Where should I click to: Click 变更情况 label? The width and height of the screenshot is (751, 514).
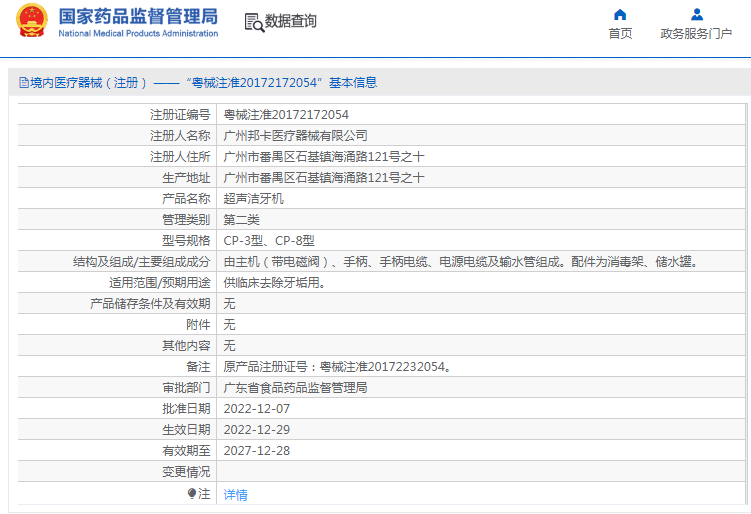coord(186,472)
